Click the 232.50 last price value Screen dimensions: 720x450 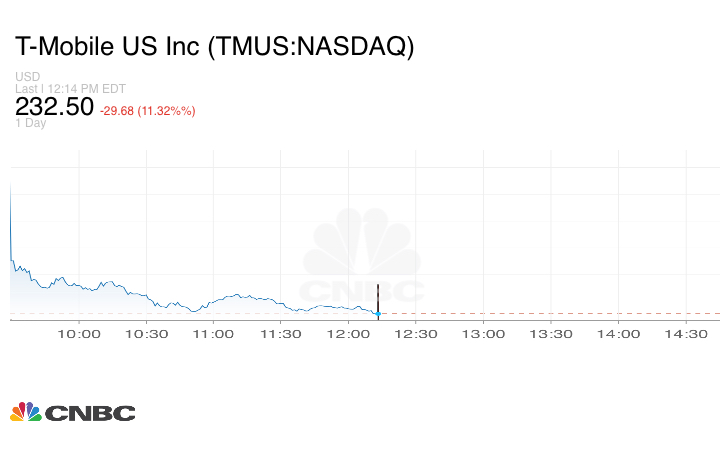pos(54,107)
